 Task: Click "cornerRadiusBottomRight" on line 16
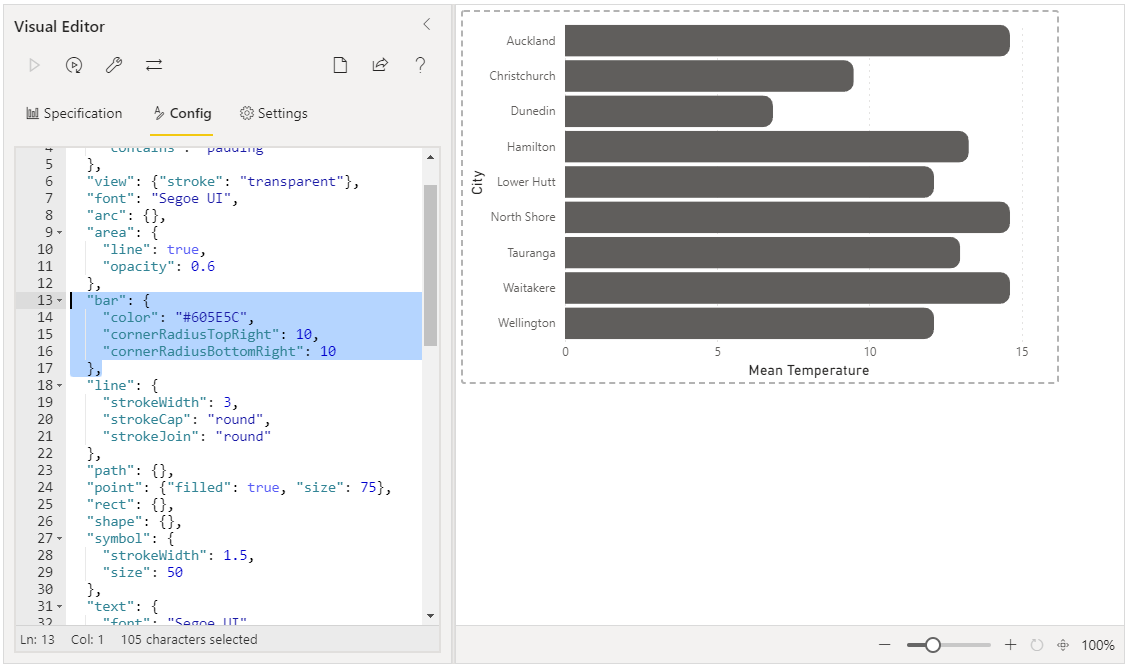(203, 352)
